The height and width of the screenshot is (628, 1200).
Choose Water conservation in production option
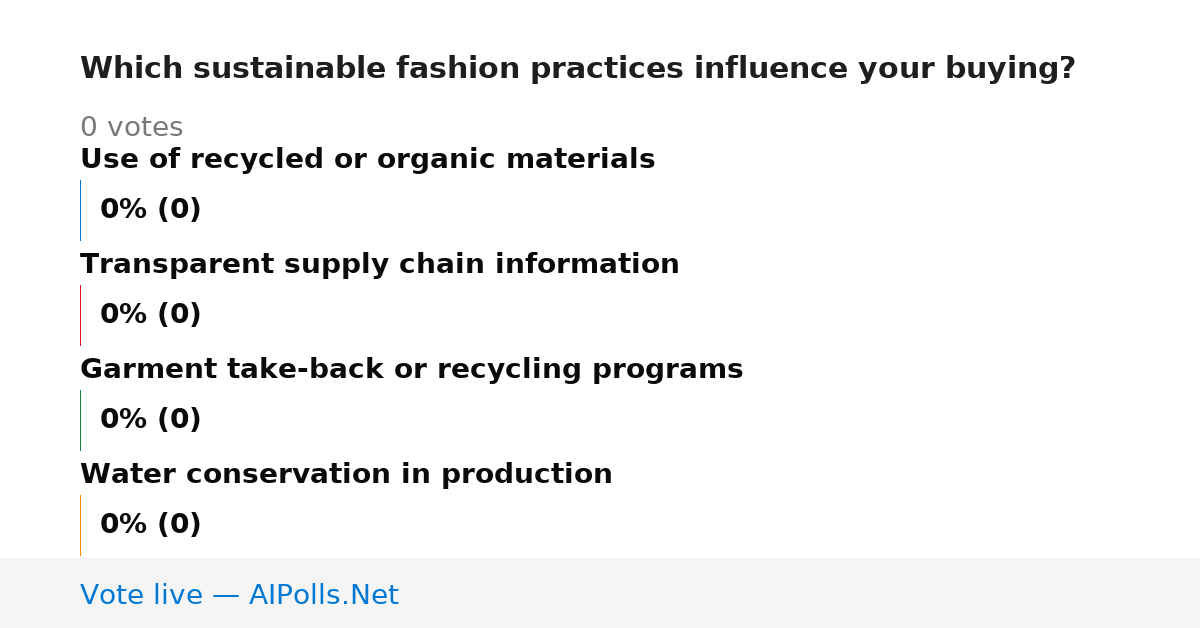[x=346, y=474]
